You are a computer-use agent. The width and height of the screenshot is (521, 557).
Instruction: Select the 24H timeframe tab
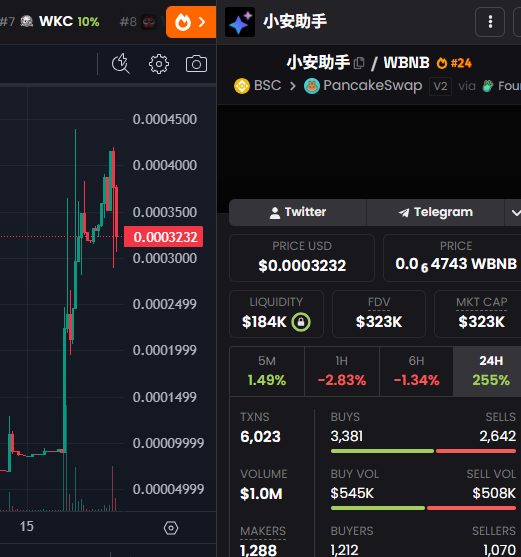pos(487,371)
